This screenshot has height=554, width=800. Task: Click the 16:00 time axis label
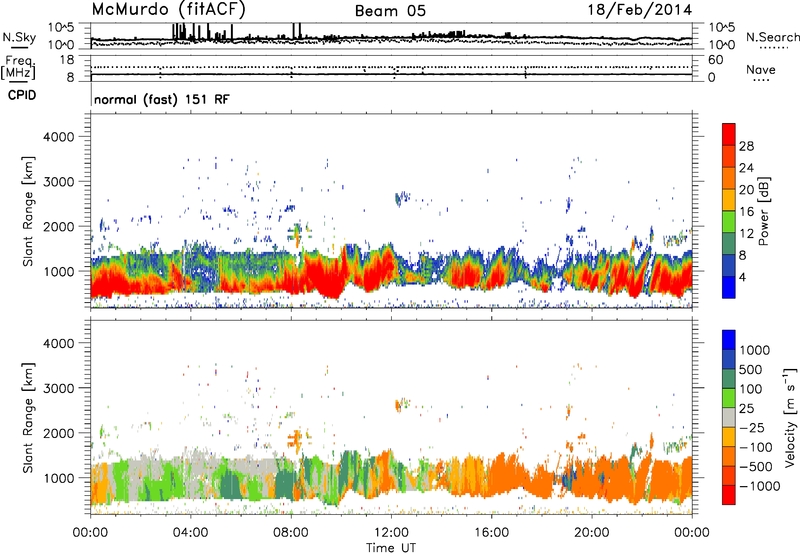click(x=491, y=533)
